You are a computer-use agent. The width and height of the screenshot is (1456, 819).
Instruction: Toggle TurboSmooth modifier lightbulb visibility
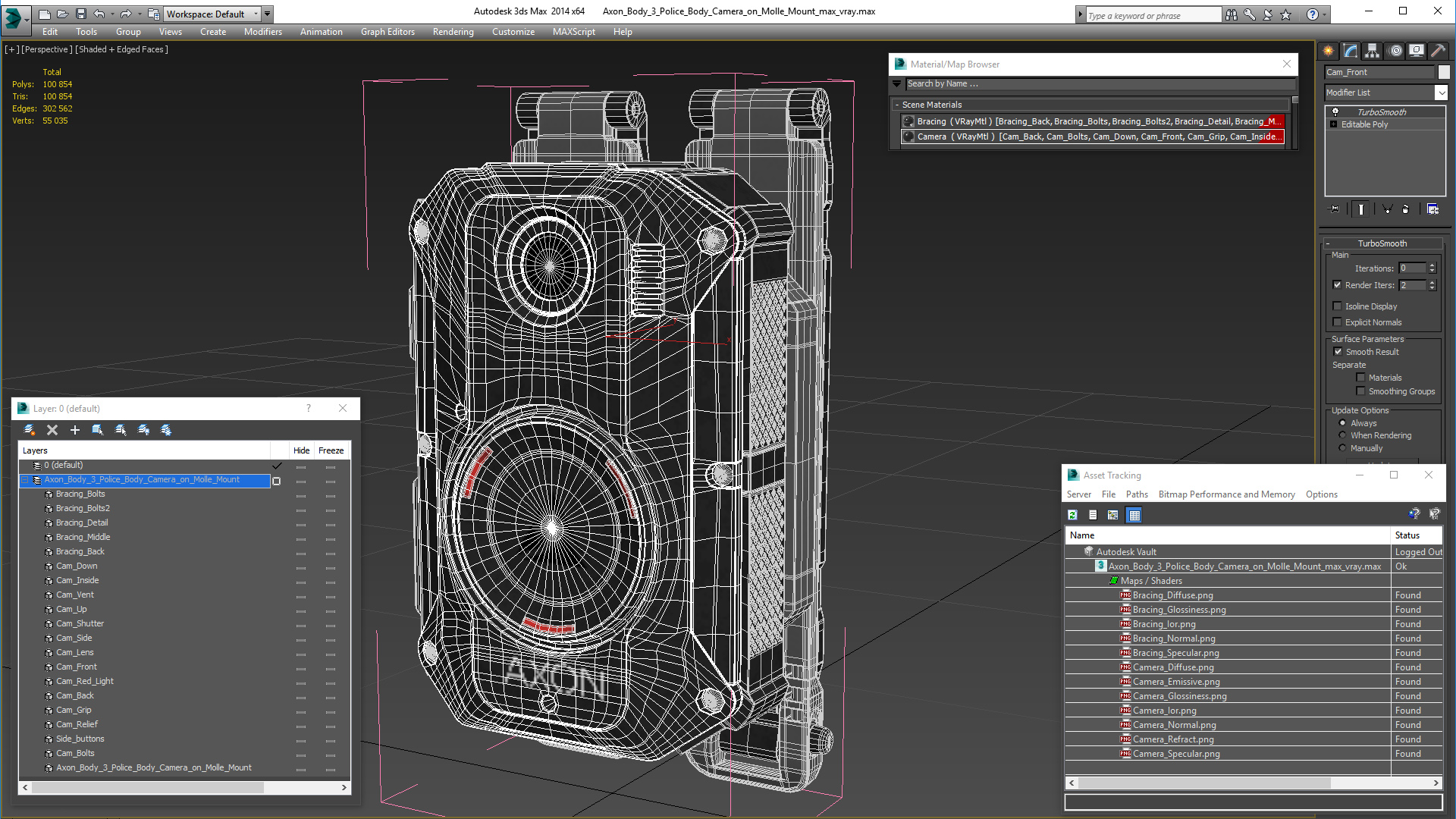pos(1335,111)
